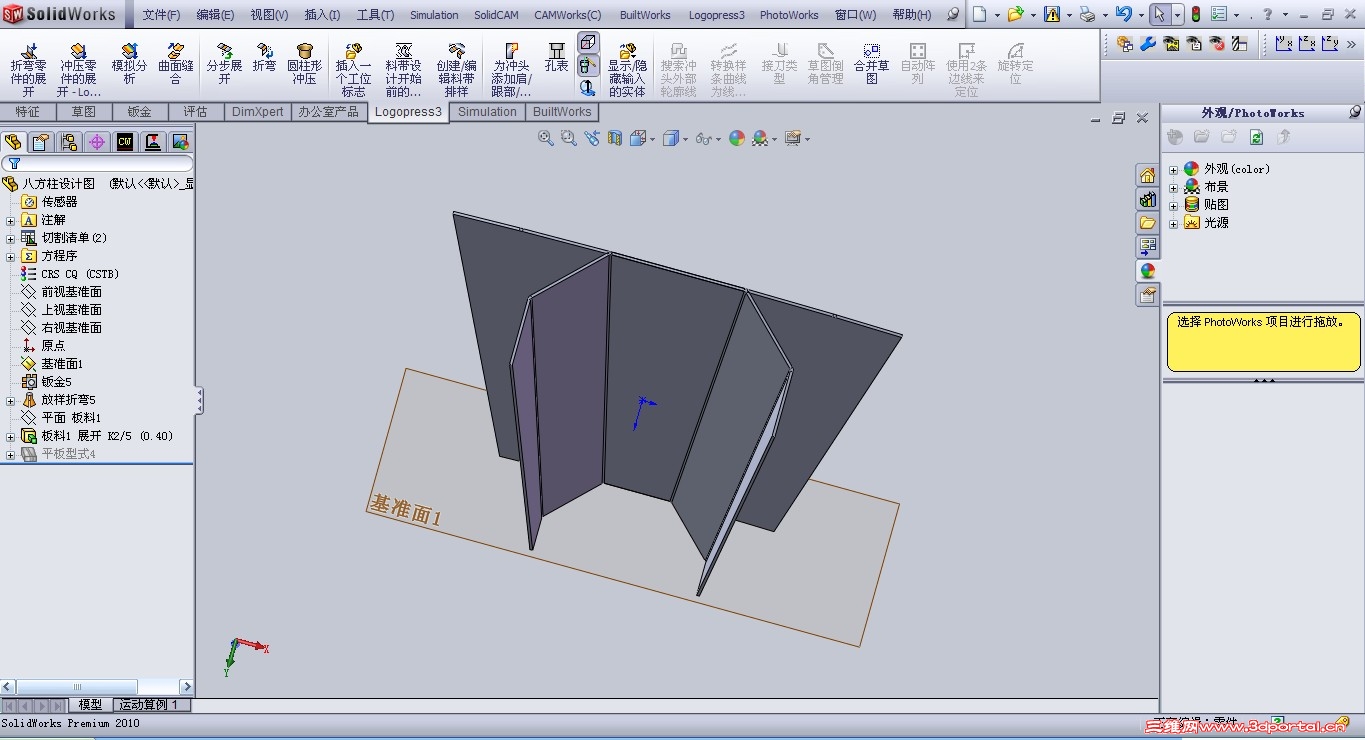This screenshot has width=1365, height=740.
Task: Open the dropdown arrow next to the New document icon
Action: point(997,15)
